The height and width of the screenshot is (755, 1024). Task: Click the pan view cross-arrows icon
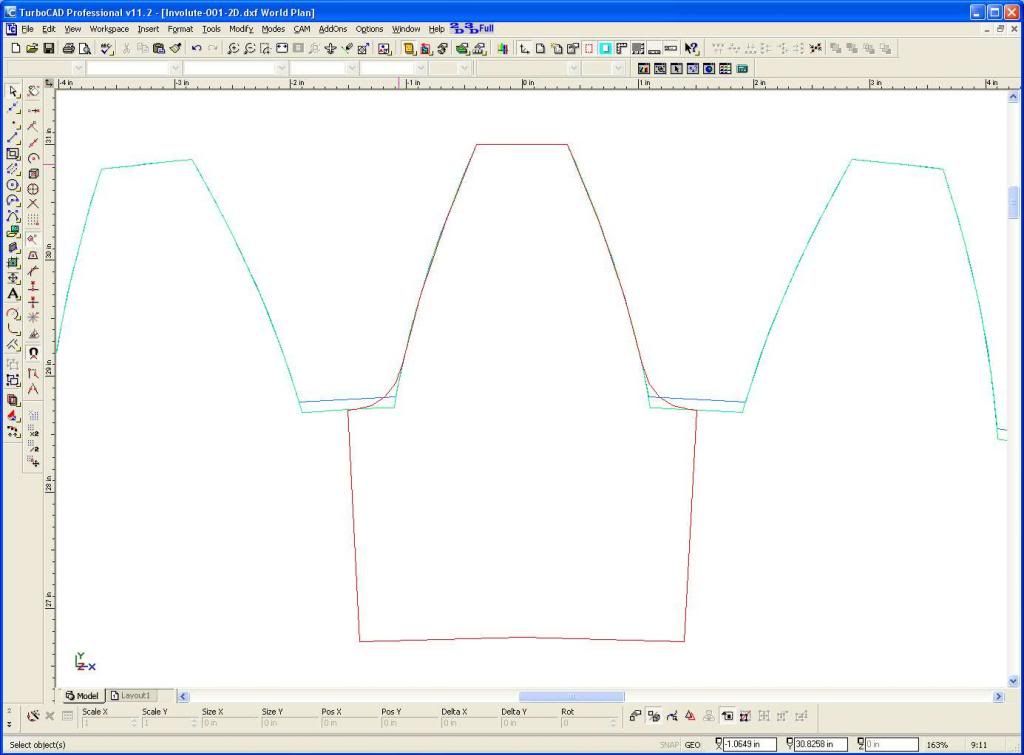click(330, 48)
